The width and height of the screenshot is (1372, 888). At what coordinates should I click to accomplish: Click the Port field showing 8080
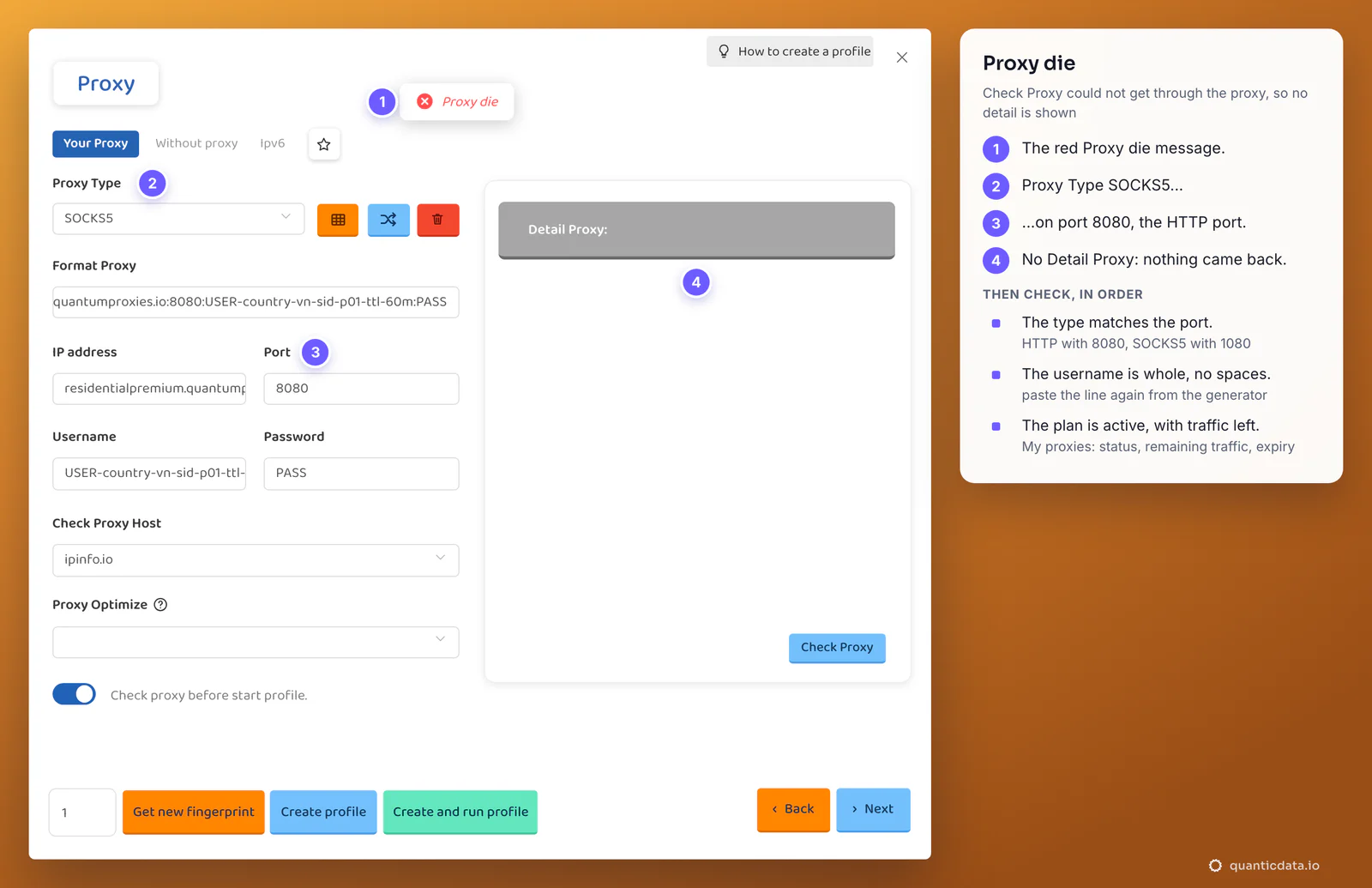point(361,389)
